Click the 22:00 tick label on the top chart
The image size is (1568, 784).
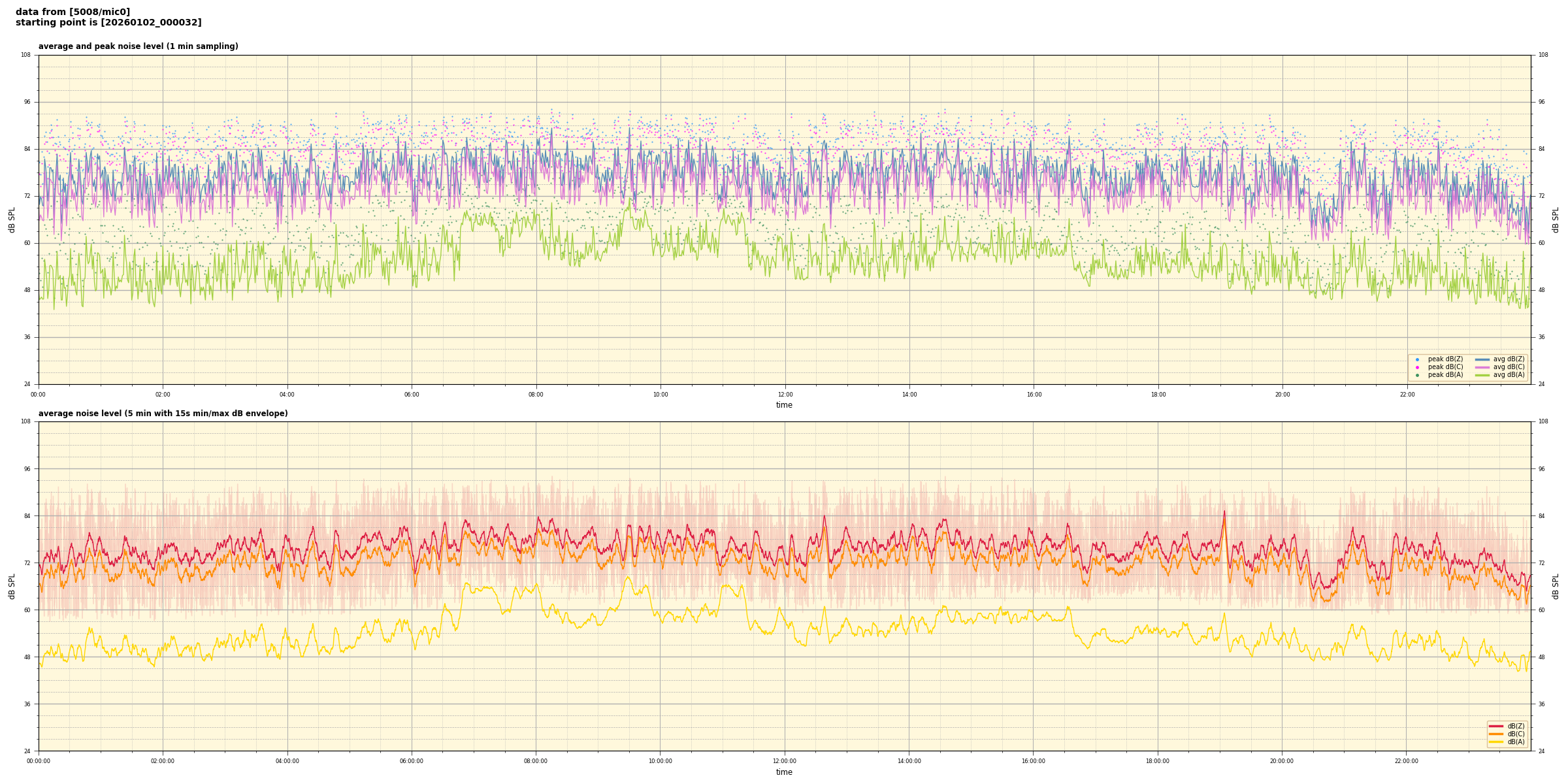point(1407,395)
